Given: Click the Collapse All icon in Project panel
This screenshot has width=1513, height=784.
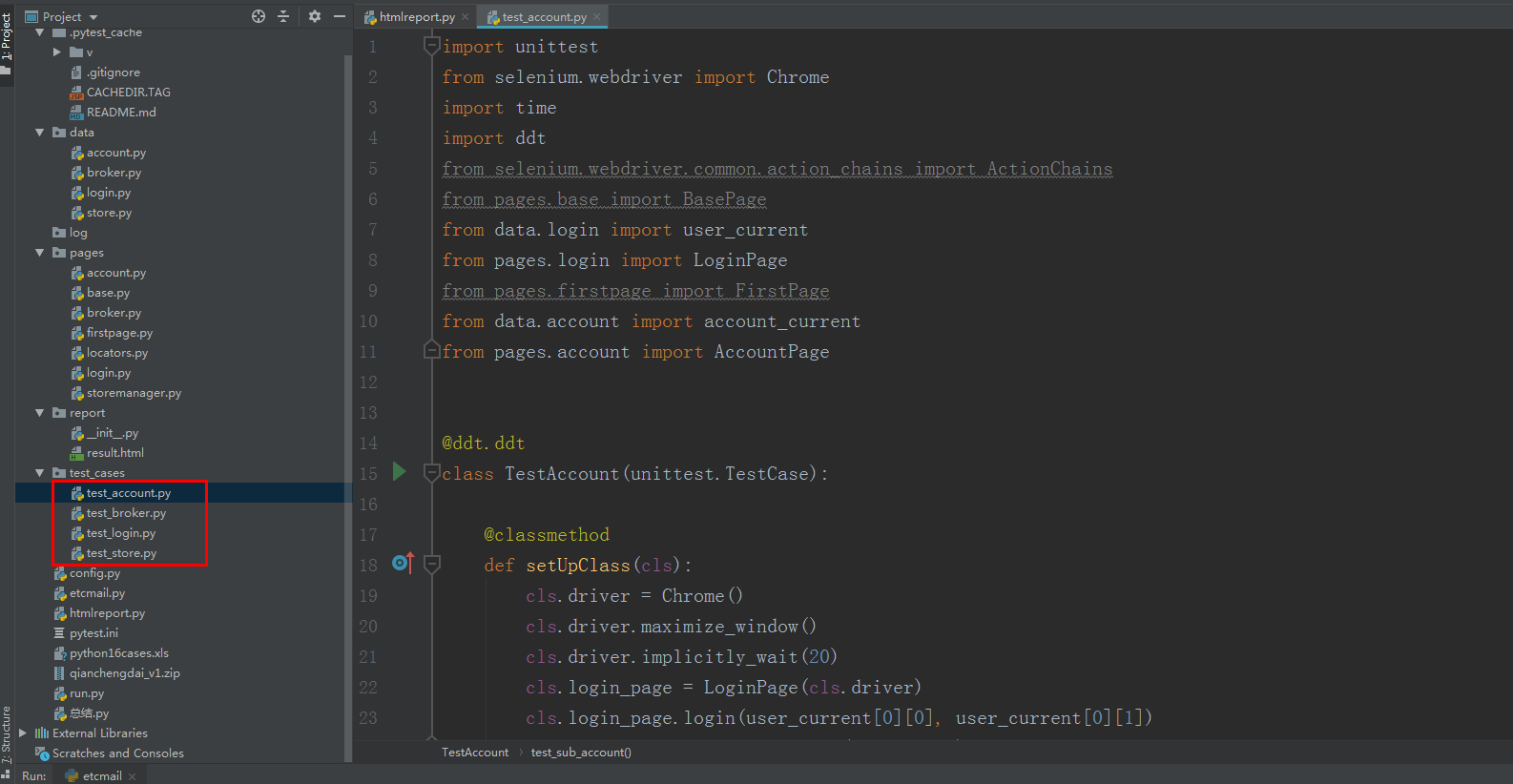Looking at the screenshot, I should point(283,16).
